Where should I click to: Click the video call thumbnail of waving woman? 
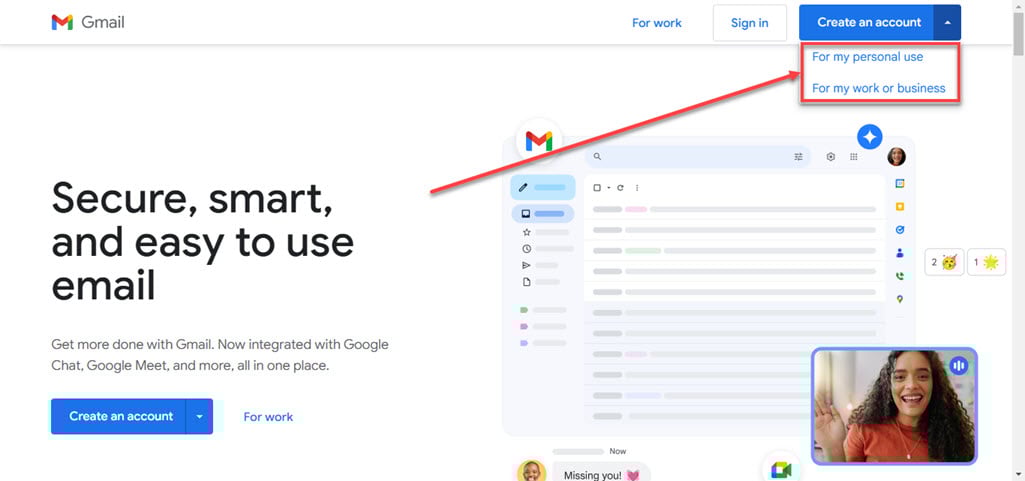point(893,406)
